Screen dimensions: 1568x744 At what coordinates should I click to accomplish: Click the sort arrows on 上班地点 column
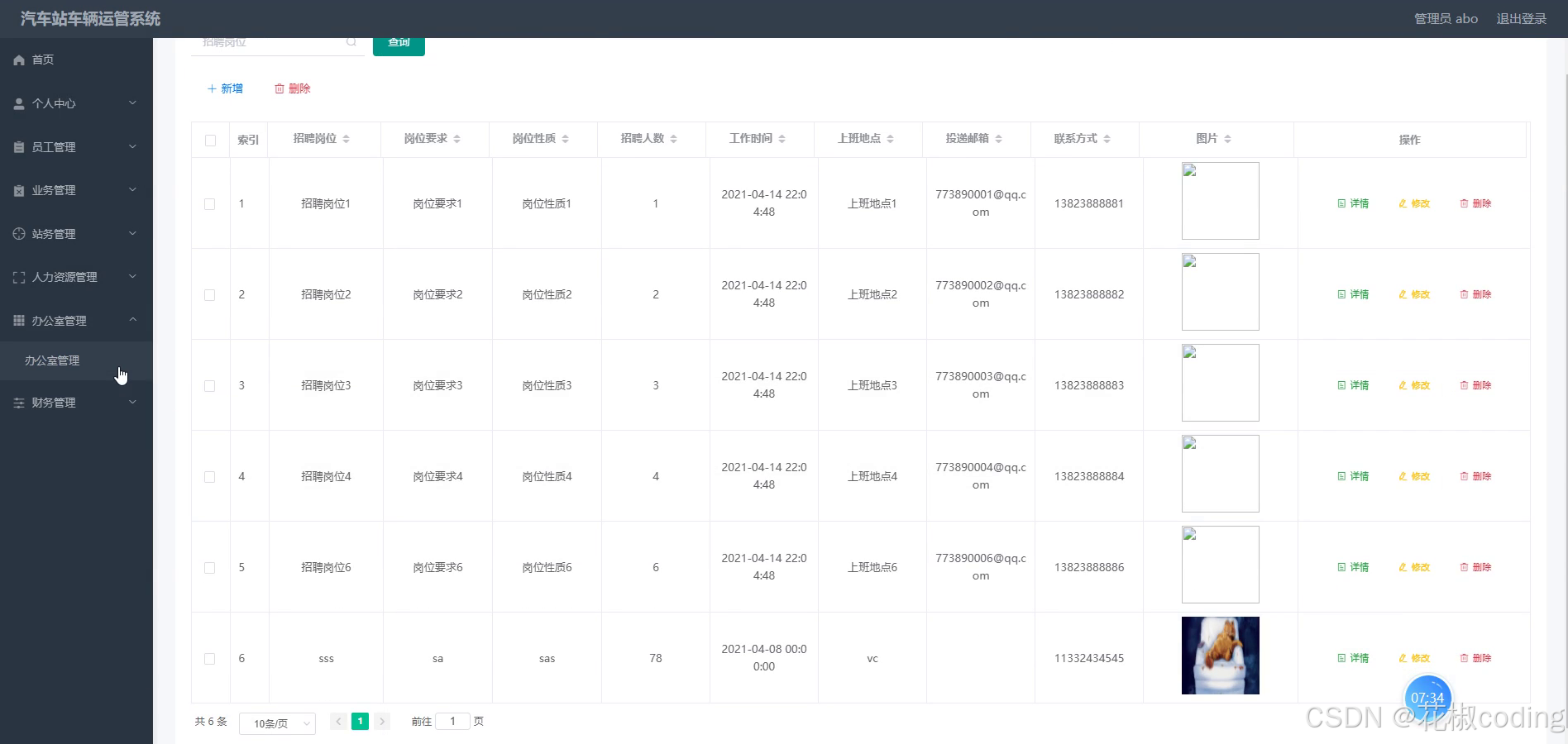pyautogui.click(x=890, y=139)
